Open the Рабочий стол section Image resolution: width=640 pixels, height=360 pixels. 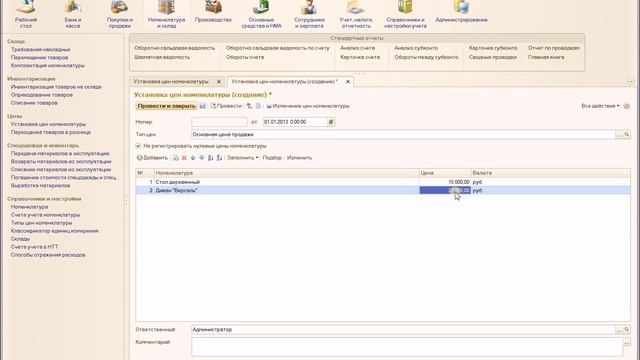pyautogui.click(x=26, y=15)
